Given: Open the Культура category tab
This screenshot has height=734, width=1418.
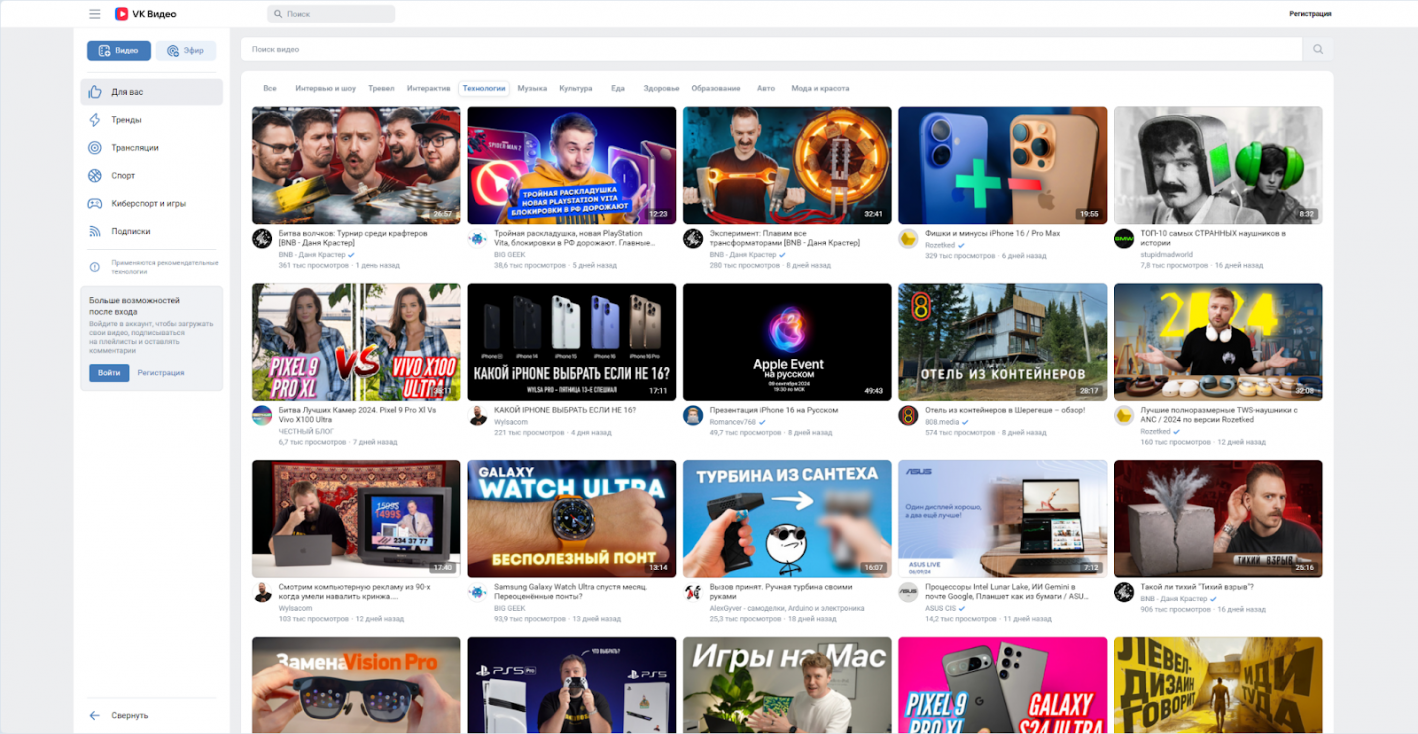Looking at the screenshot, I should tap(576, 88).
